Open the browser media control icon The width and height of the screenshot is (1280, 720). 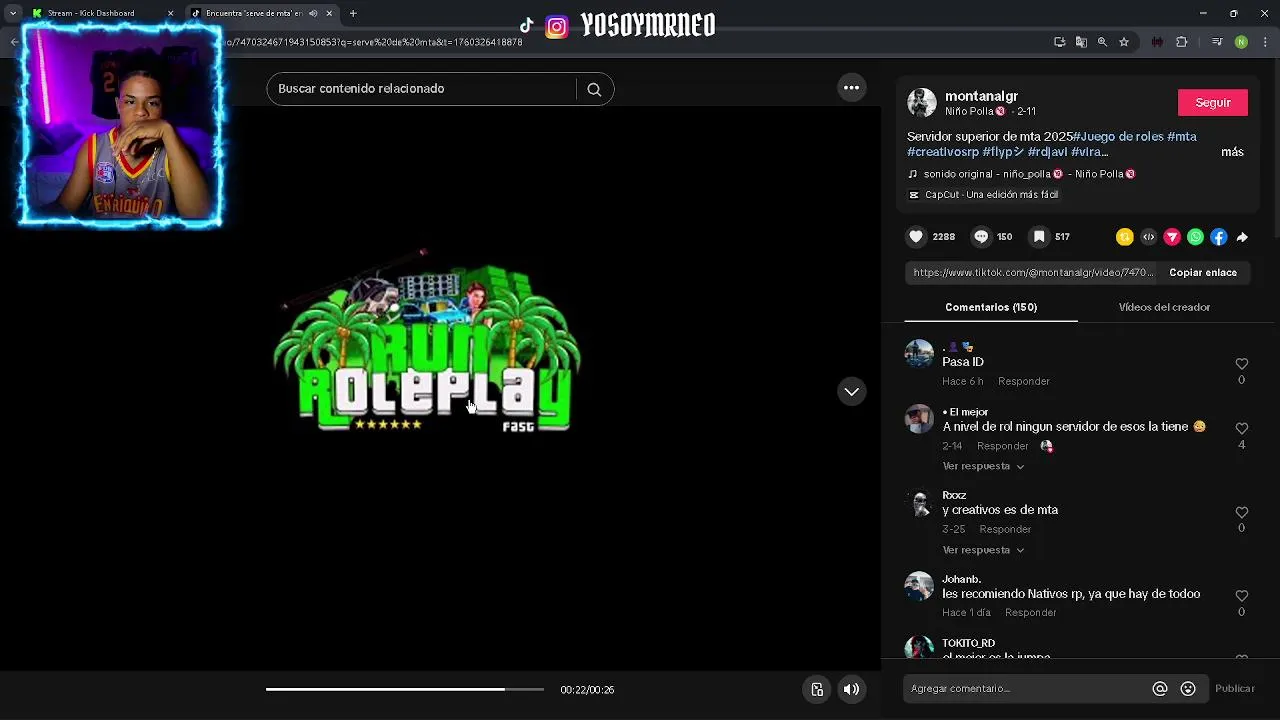click(1217, 42)
